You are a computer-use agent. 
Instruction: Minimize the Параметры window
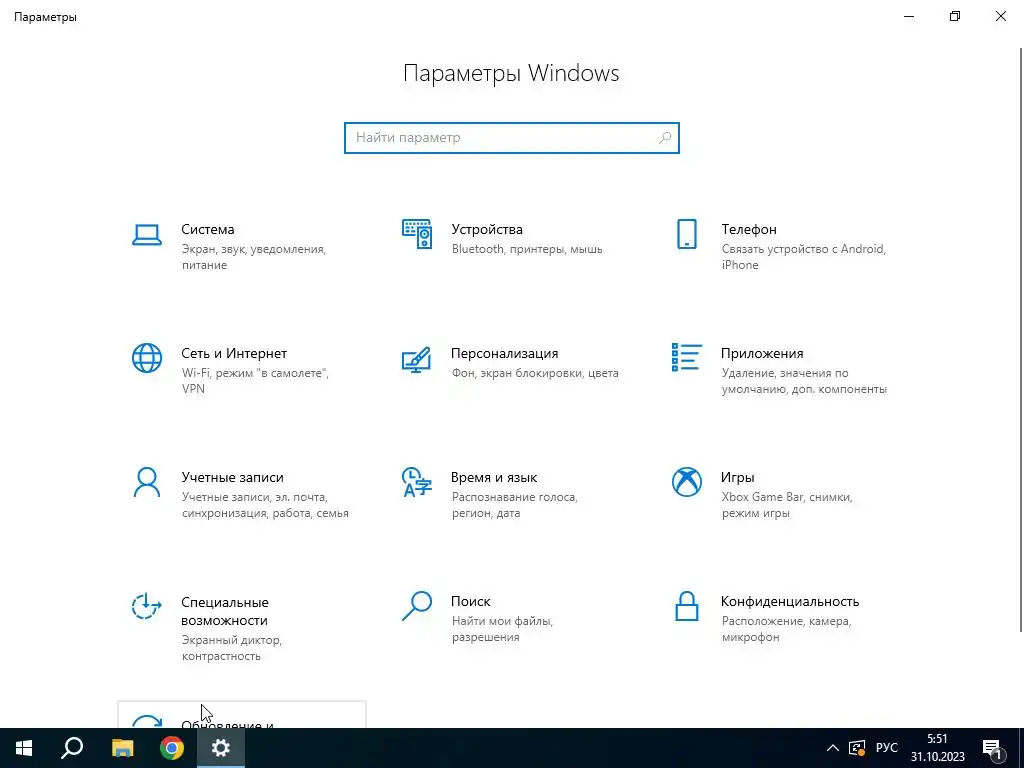(909, 16)
